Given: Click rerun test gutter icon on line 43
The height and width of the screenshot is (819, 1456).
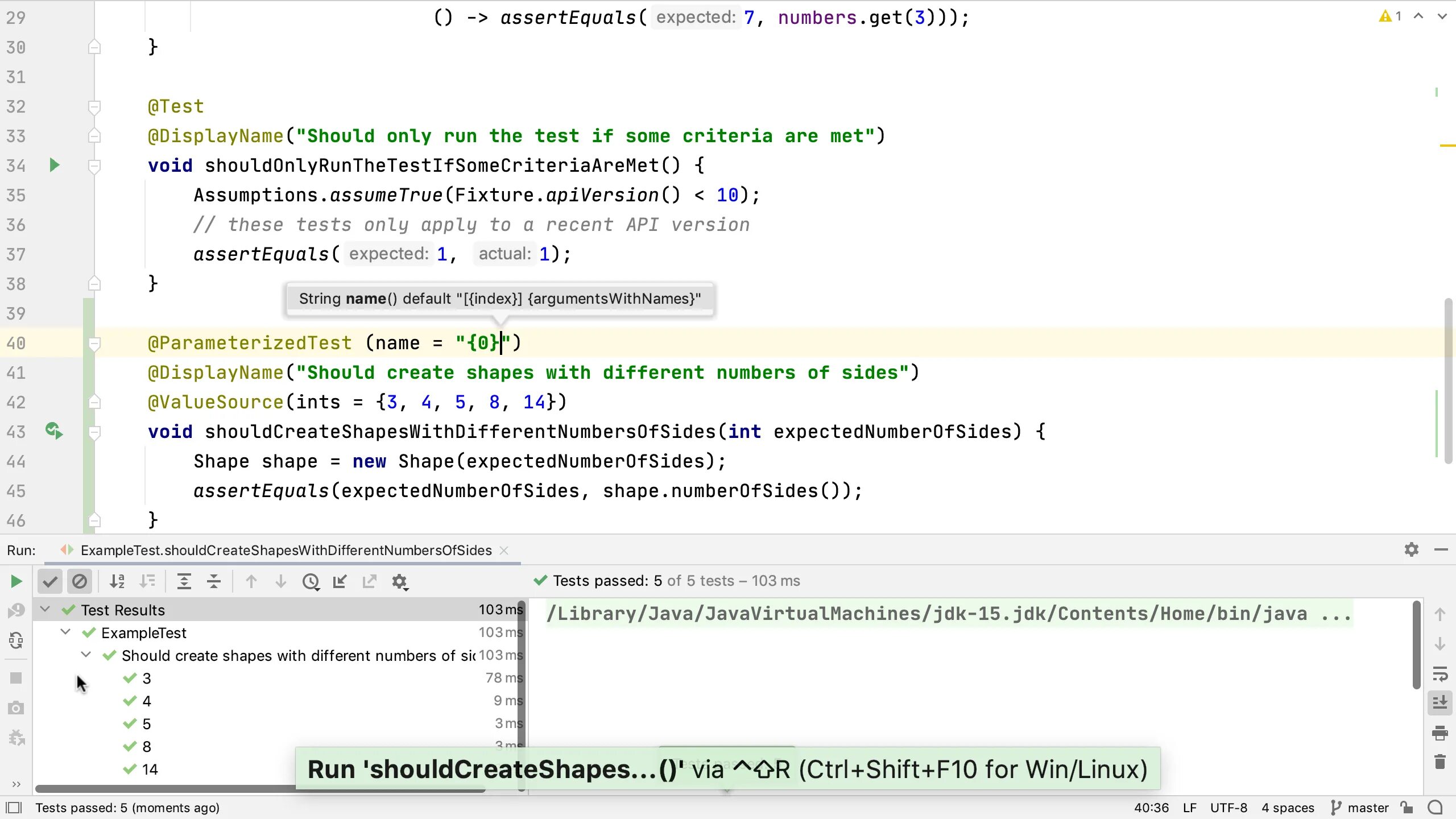Looking at the screenshot, I should click(x=54, y=431).
